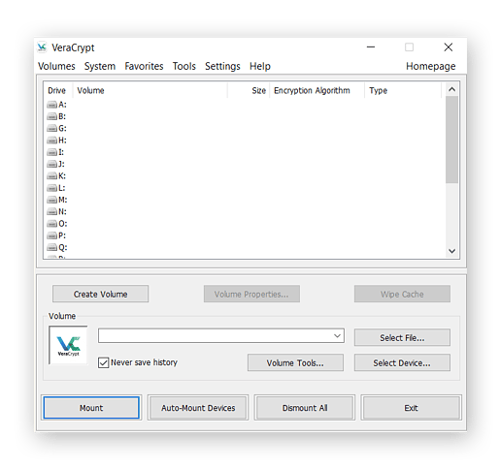Click the Dismount All button
The height and width of the screenshot is (469, 500).
click(x=305, y=408)
